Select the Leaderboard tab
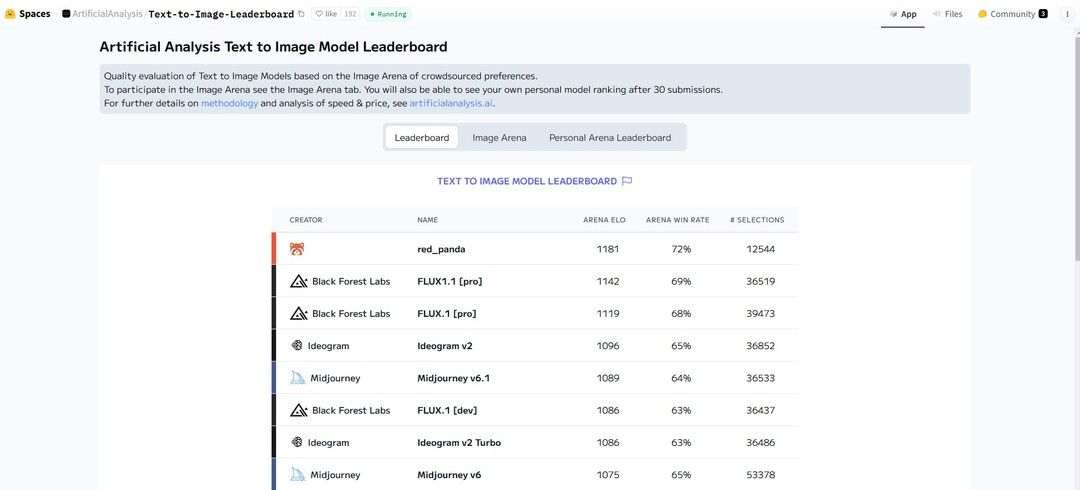This screenshot has width=1080, height=490. click(422, 137)
